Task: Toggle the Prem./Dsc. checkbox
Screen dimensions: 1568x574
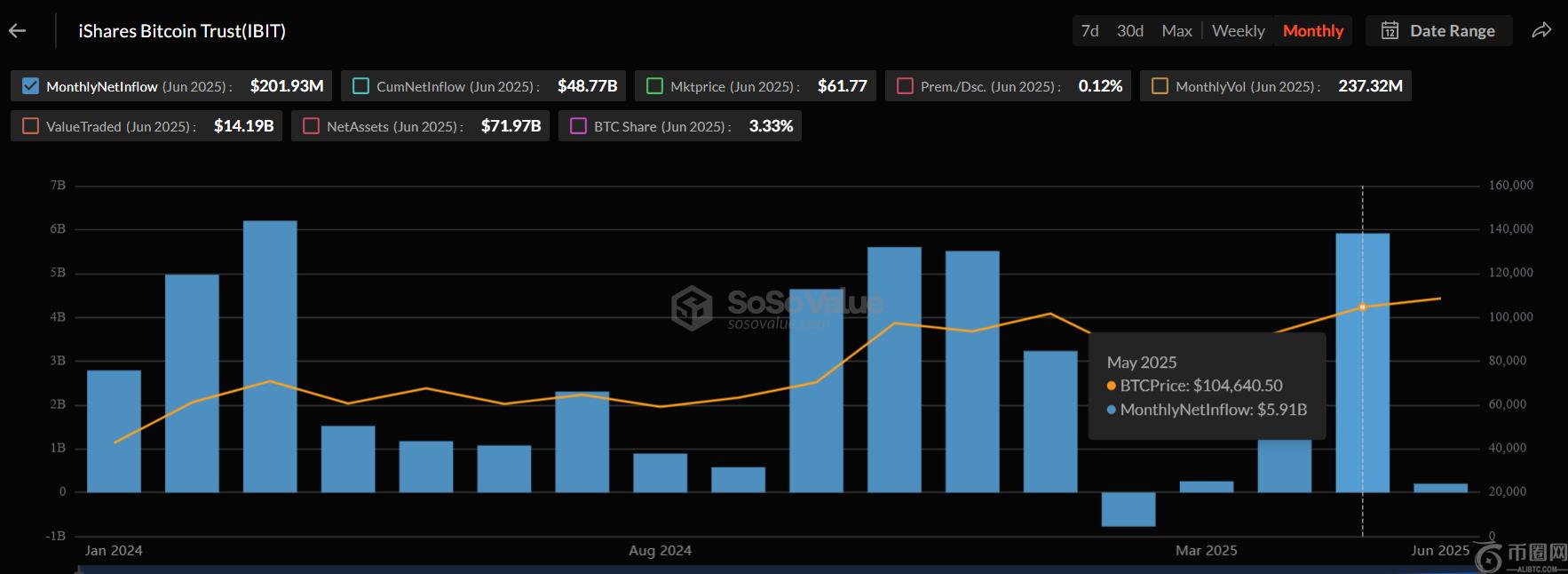Action: pos(905,86)
